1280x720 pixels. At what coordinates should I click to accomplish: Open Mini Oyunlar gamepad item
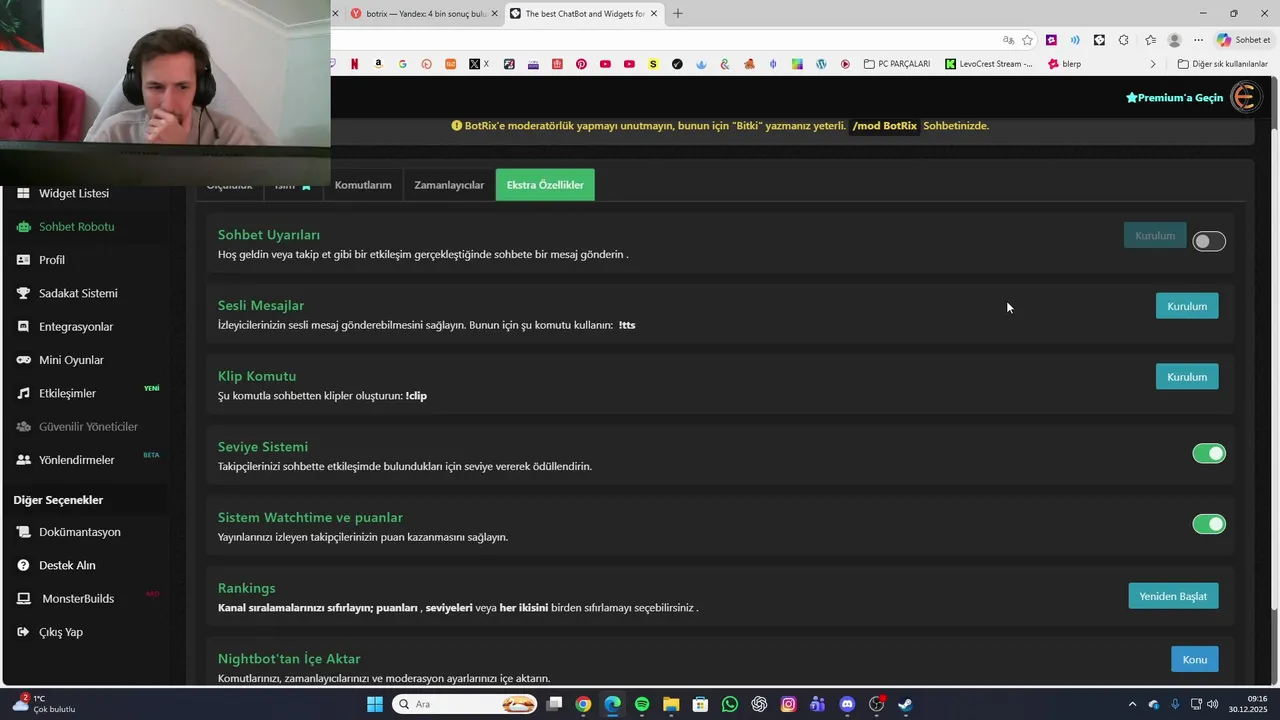[60, 360]
